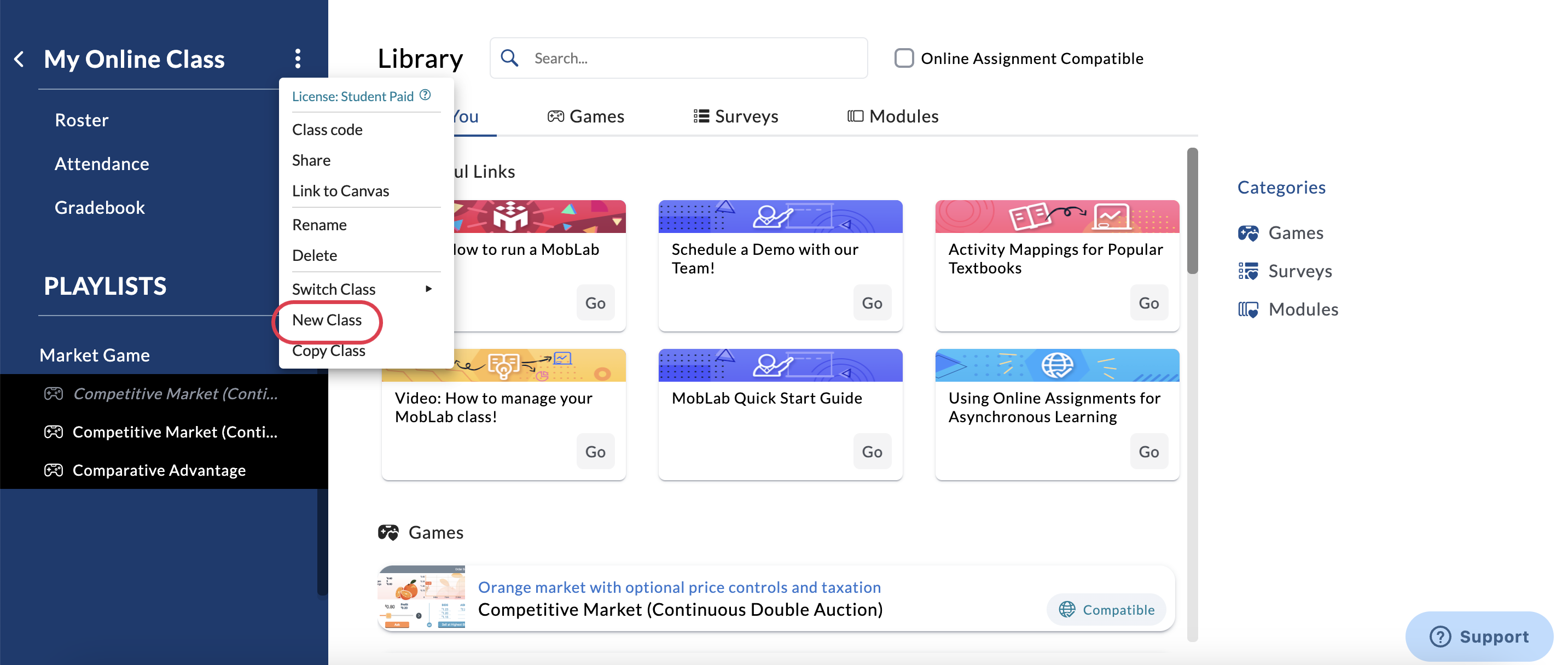Click the back arrow next to My Online Class
This screenshot has width=1568, height=665.
pyautogui.click(x=18, y=59)
